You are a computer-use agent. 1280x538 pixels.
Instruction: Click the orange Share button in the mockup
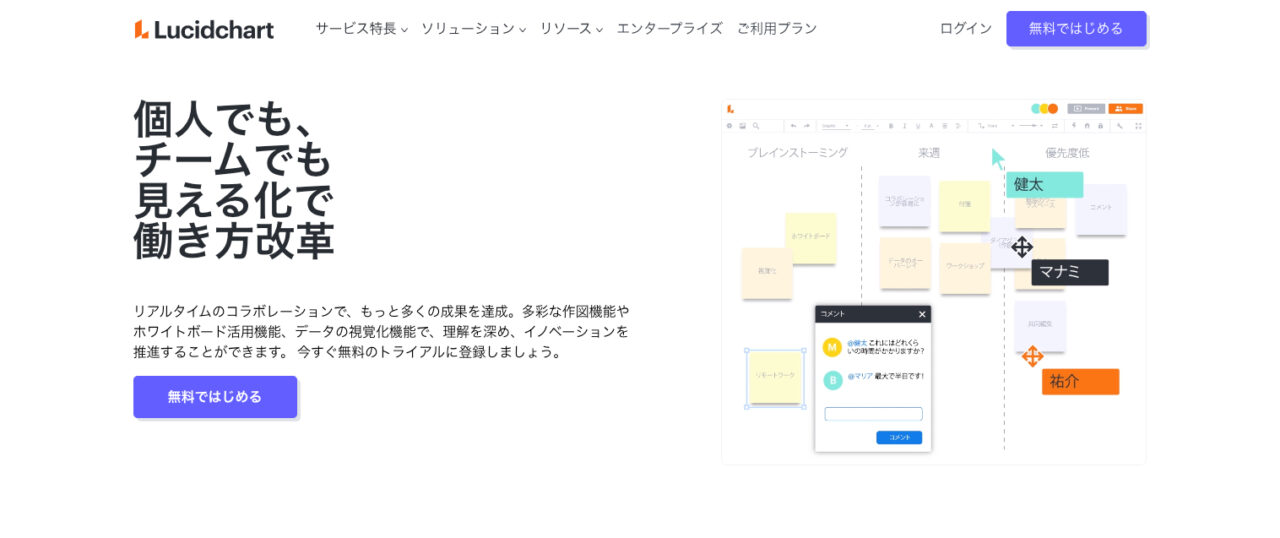coord(1125,108)
